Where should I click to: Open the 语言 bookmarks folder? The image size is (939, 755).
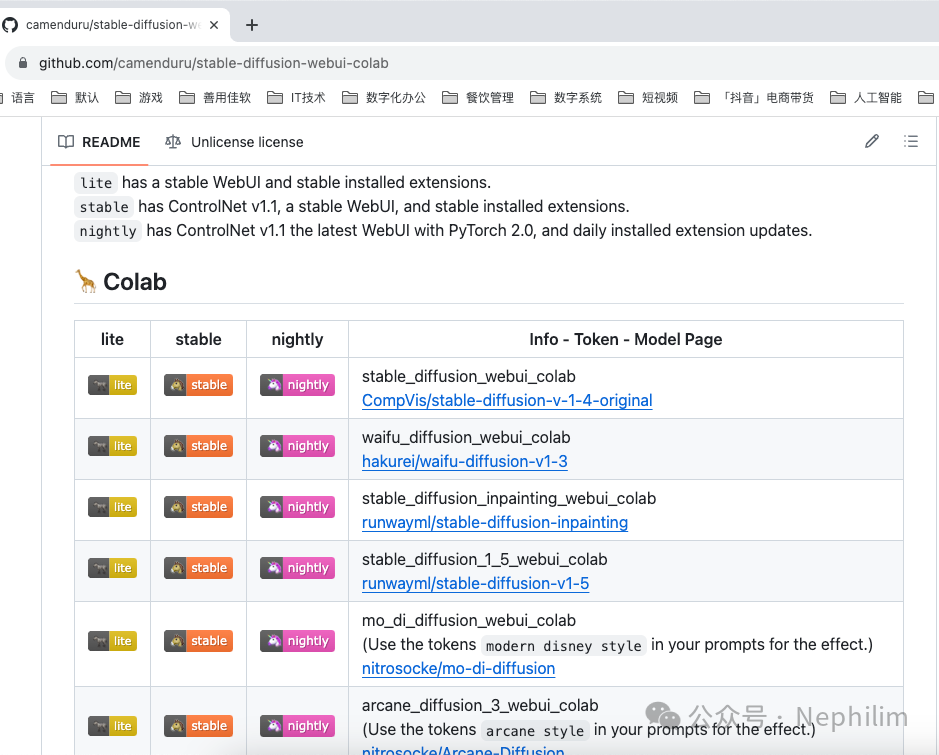pos(18,98)
